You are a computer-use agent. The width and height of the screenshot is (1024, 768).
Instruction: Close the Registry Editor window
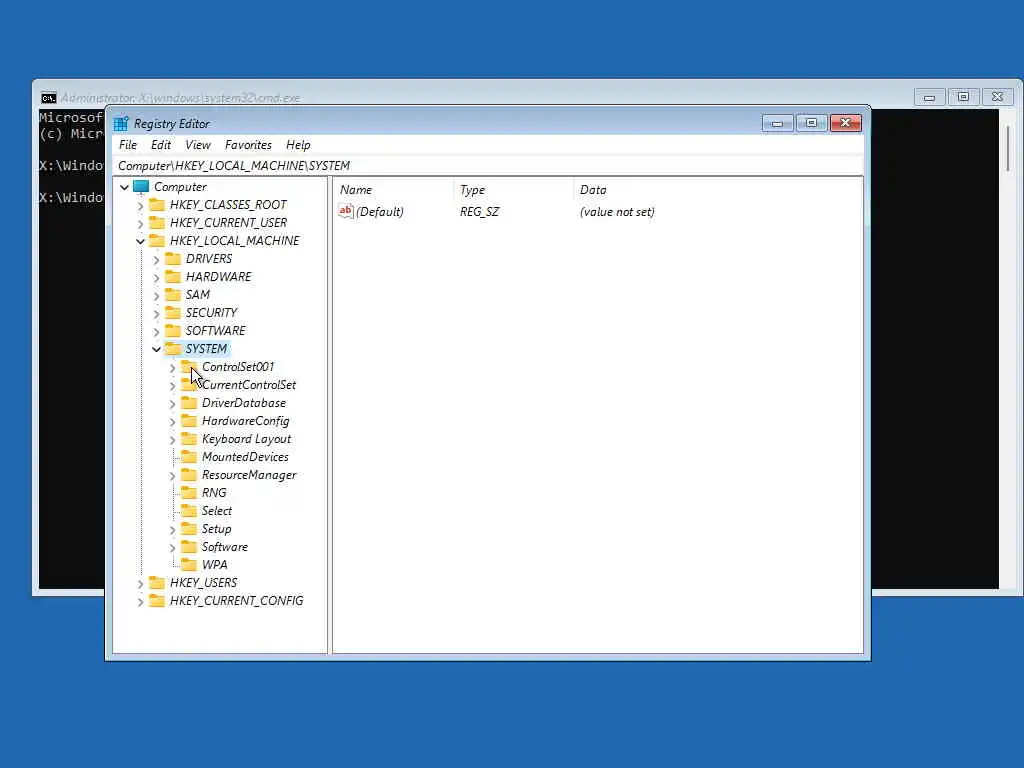coord(846,123)
